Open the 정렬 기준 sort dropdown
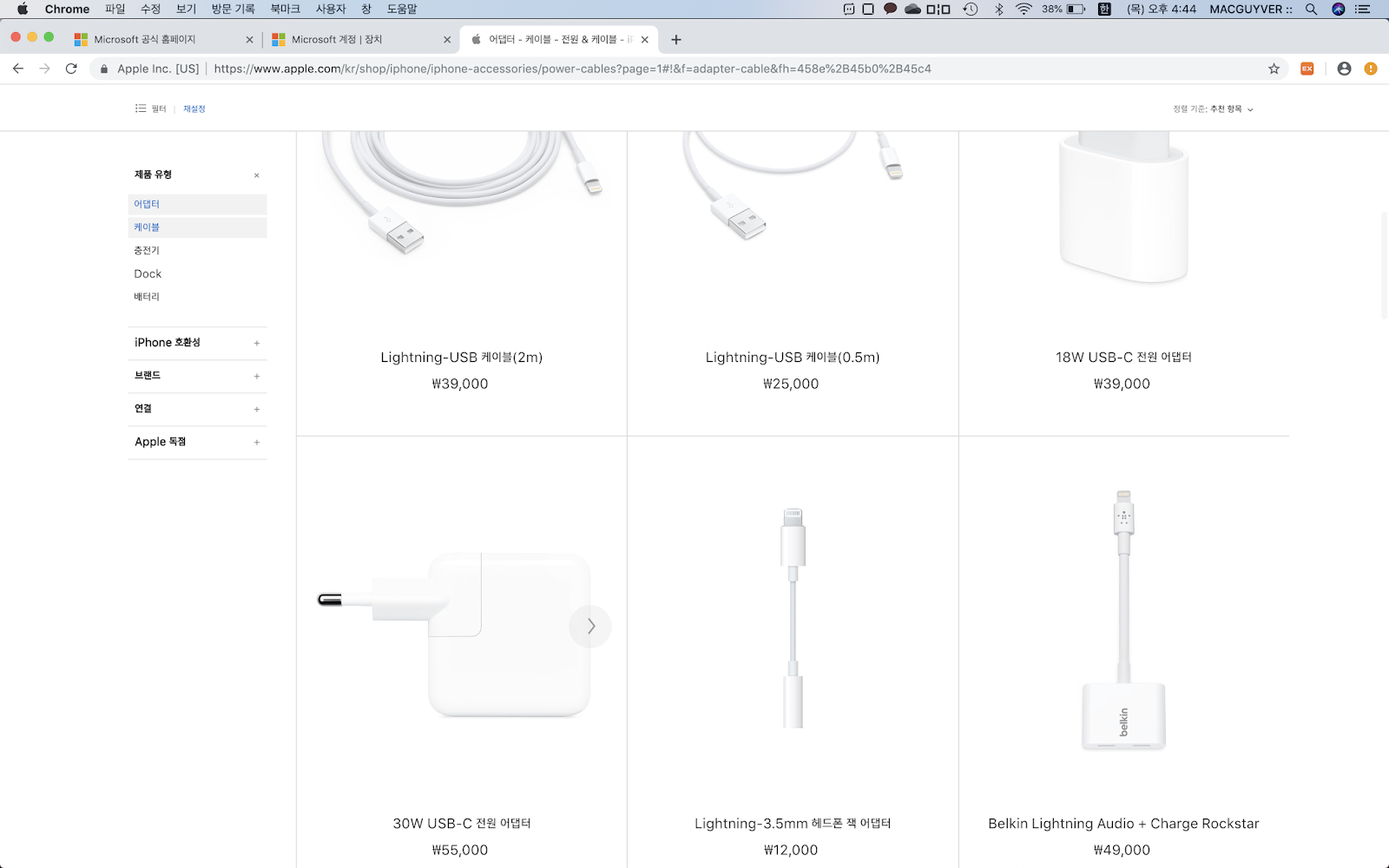Screen dimensions: 1389x868 [1213, 109]
